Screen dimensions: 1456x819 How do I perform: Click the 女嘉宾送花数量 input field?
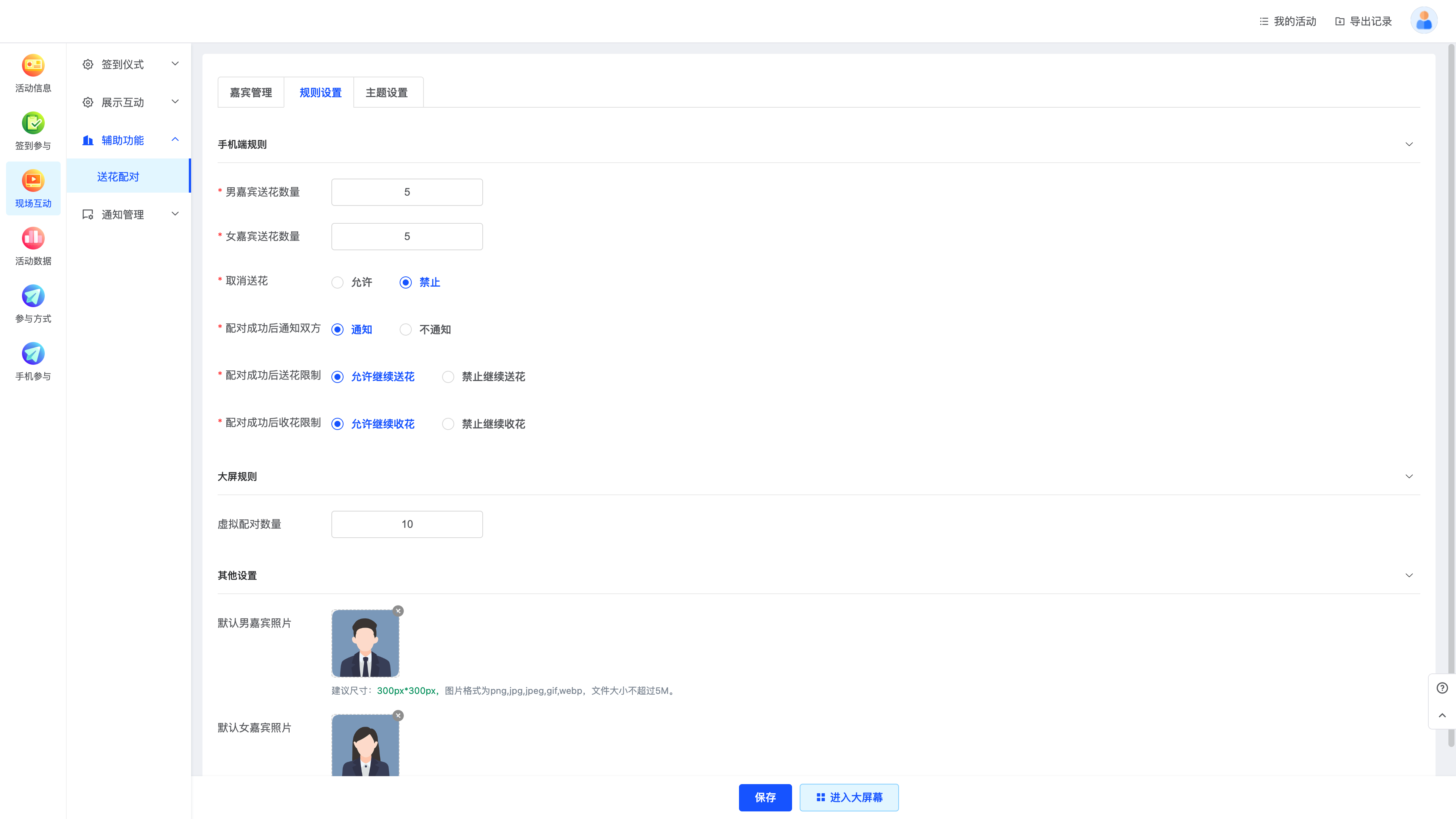407,236
